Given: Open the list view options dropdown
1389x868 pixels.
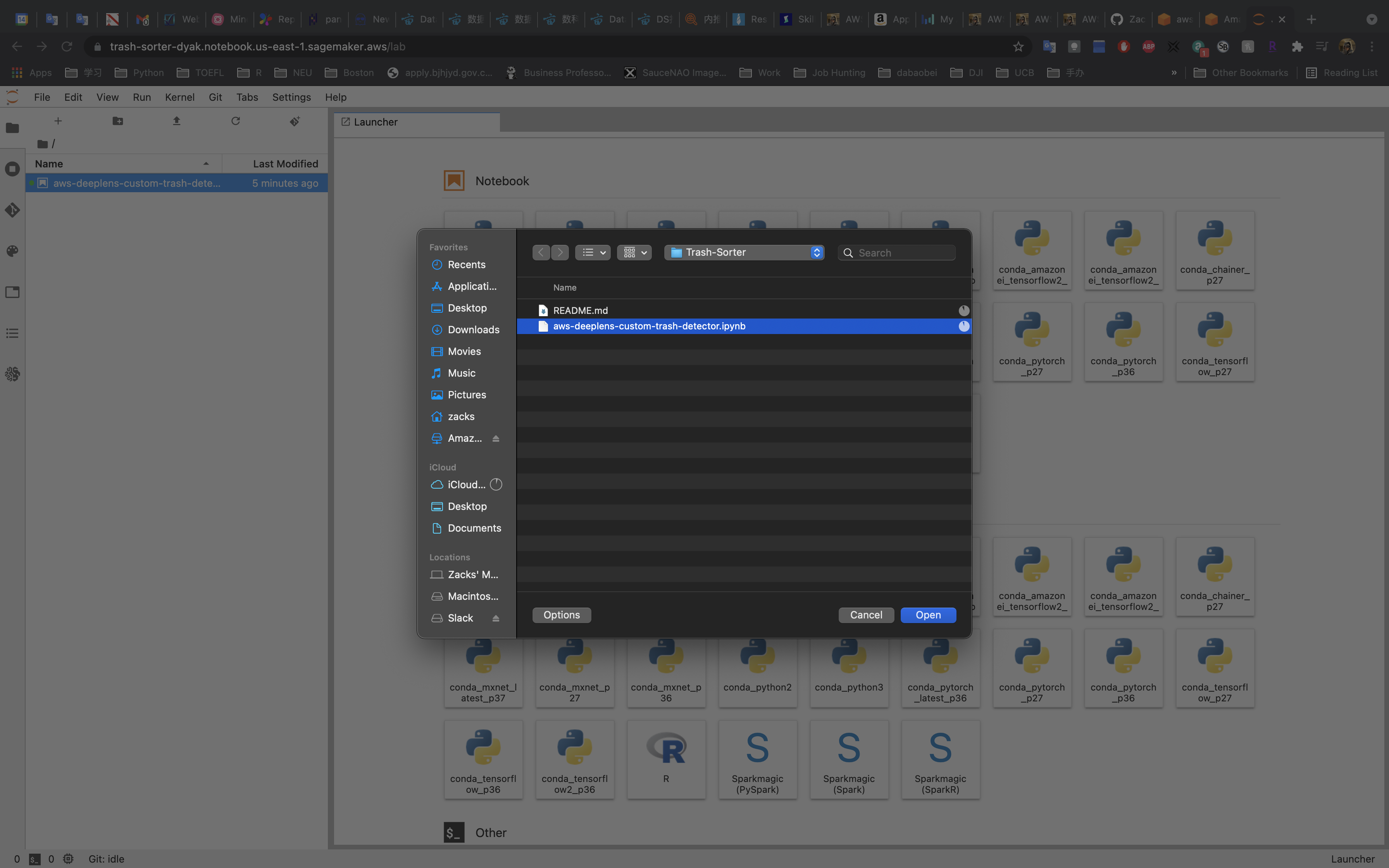Looking at the screenshot, I should coord(593,253).
